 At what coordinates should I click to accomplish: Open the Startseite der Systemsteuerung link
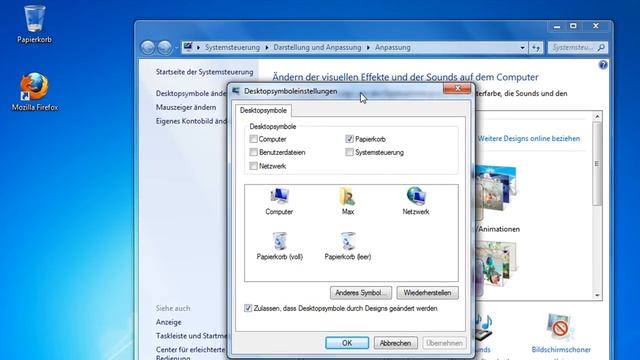[x=204, y=72]
